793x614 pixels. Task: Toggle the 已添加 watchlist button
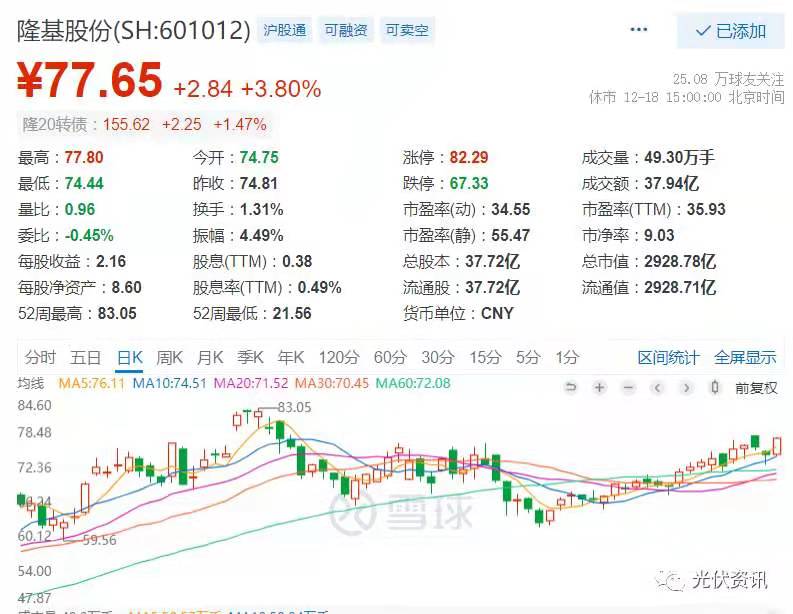point(730,31)
